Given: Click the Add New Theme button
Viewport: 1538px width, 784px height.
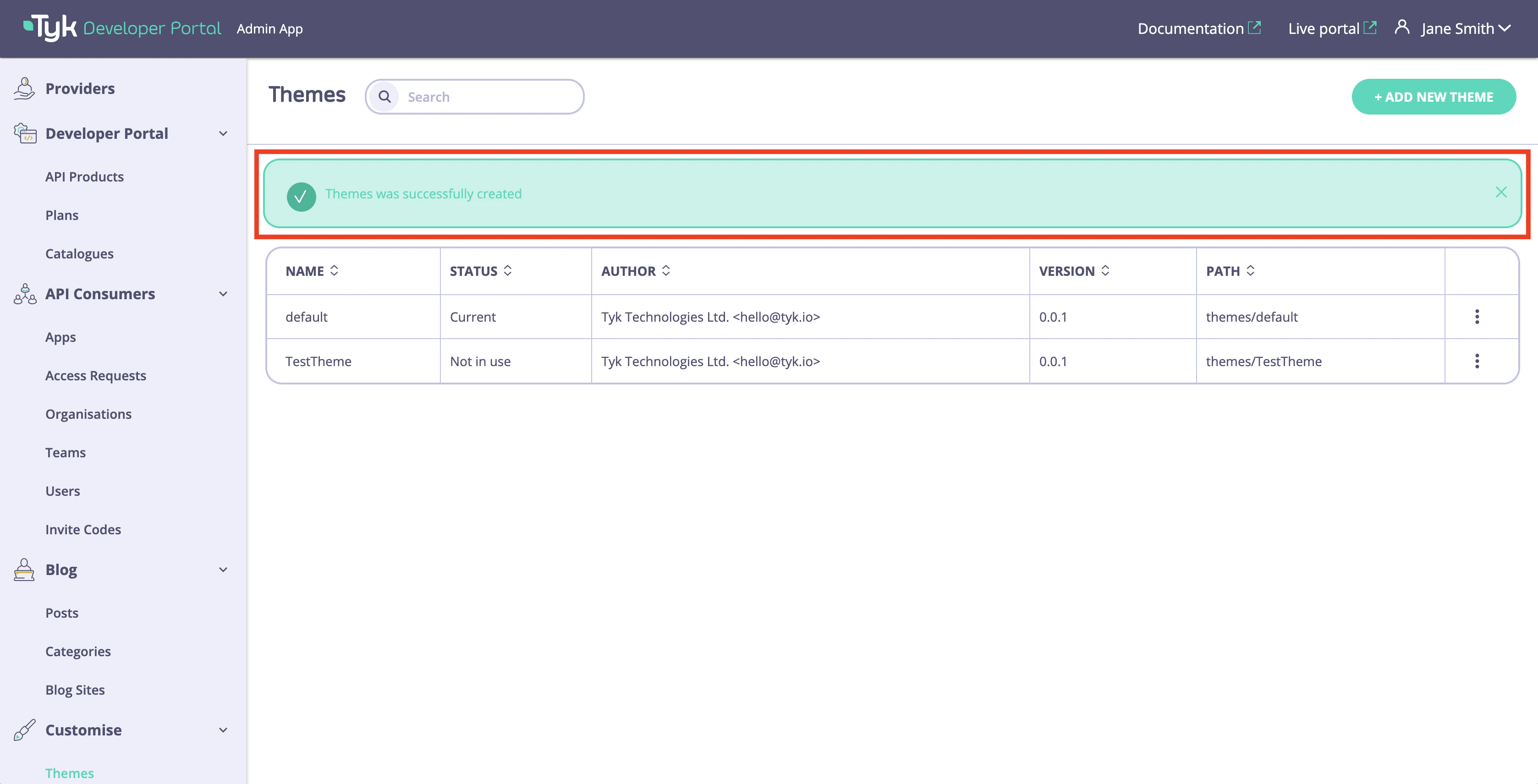Looking at the screenshot, I should coord(1433,97).
